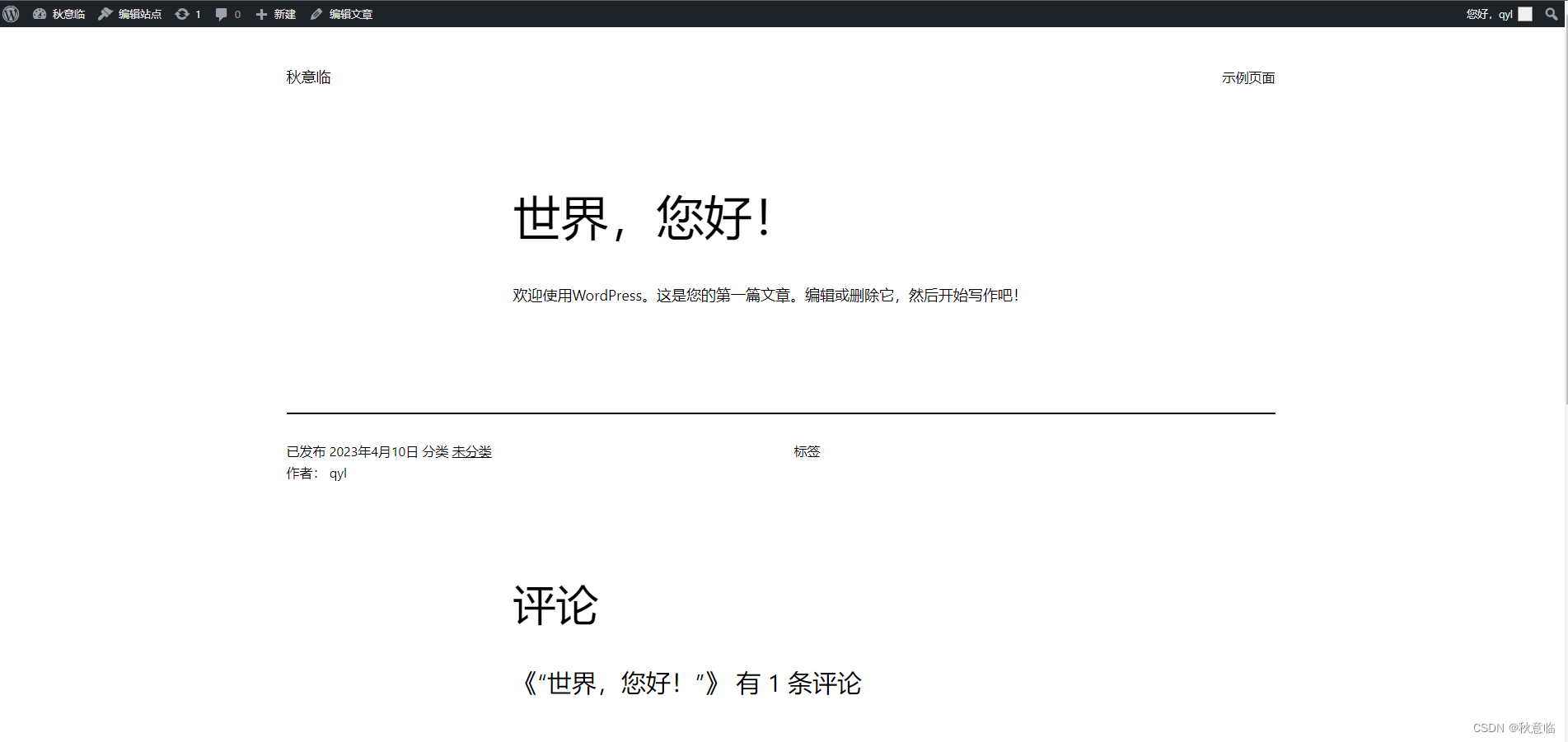The width and height of the screenshot is (1568, 742).
Task: Open updates indicator showing 1
Action: (x=188, y=14)
